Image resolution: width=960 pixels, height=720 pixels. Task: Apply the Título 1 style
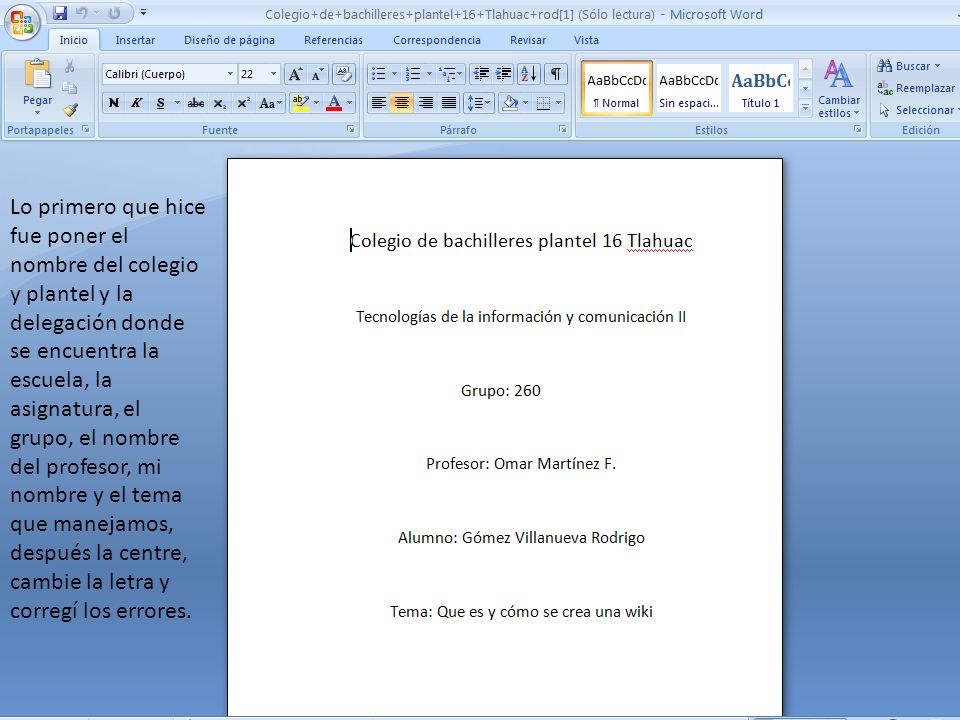click(760, 88)
